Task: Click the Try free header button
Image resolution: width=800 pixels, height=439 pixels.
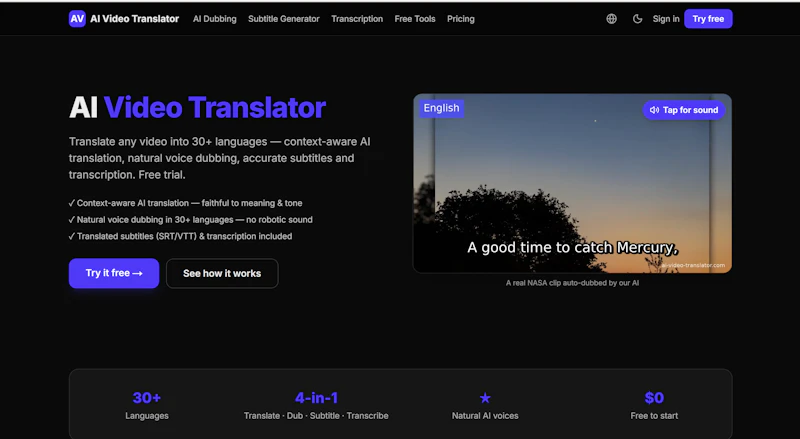Action: [x=708, y=19]
